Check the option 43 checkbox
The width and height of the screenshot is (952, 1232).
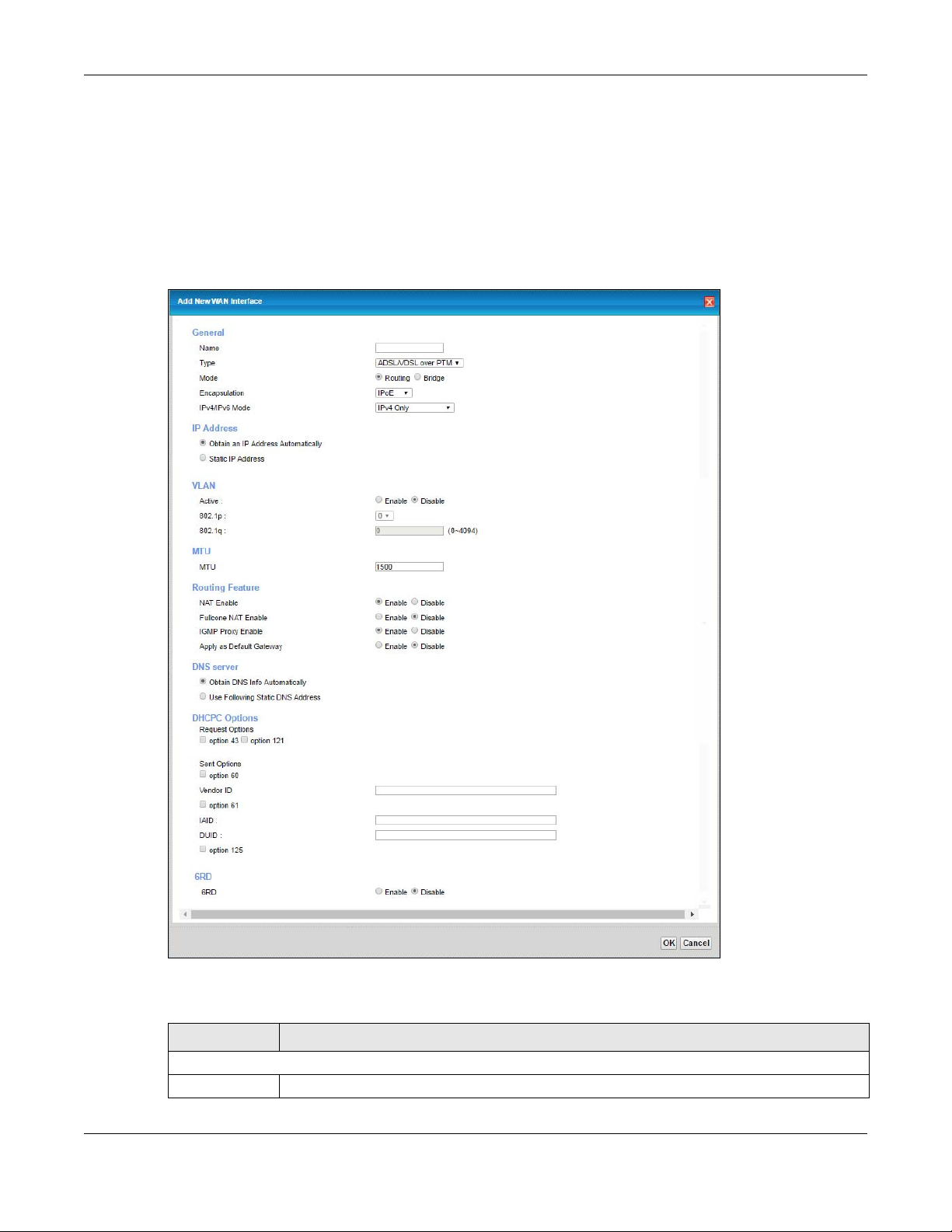(203, 740)
